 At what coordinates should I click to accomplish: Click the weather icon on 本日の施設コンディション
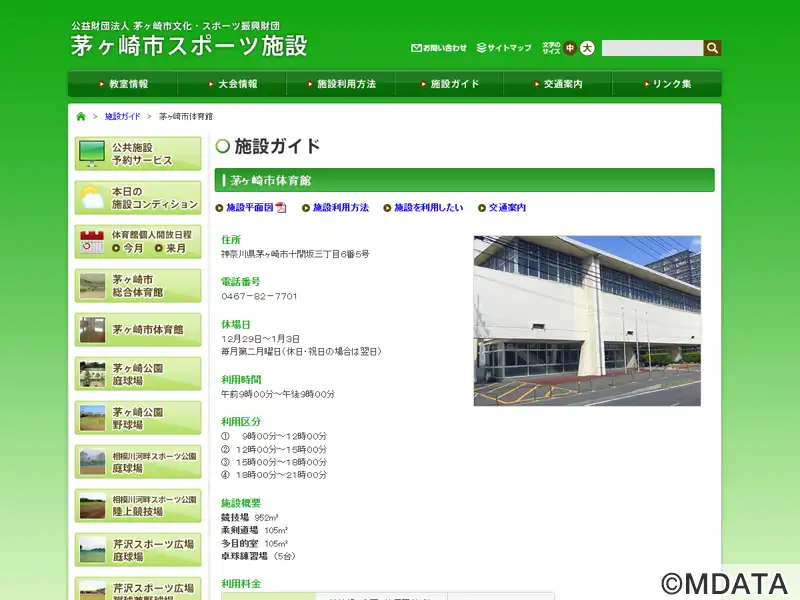coord(92,198)
